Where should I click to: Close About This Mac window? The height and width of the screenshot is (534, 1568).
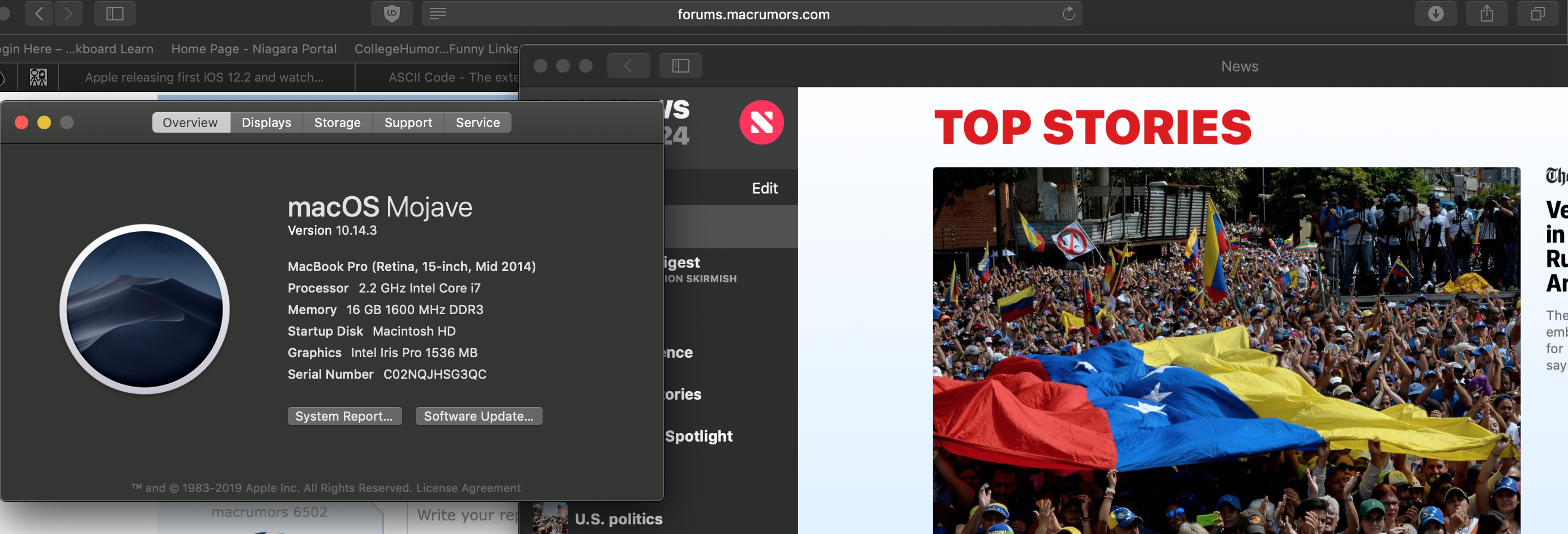point(22,122)
